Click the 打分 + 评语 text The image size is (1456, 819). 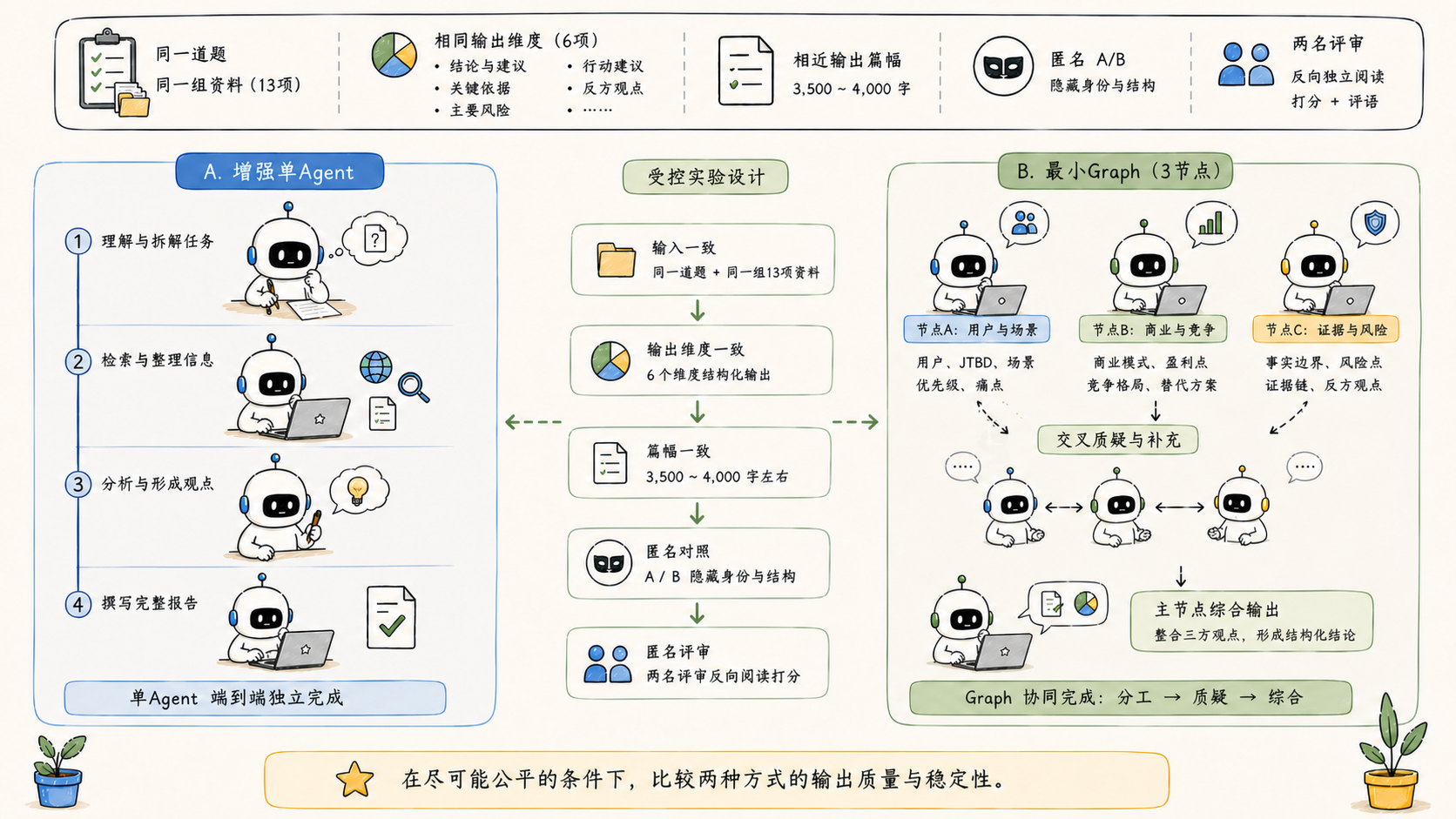click(1334, 101)
